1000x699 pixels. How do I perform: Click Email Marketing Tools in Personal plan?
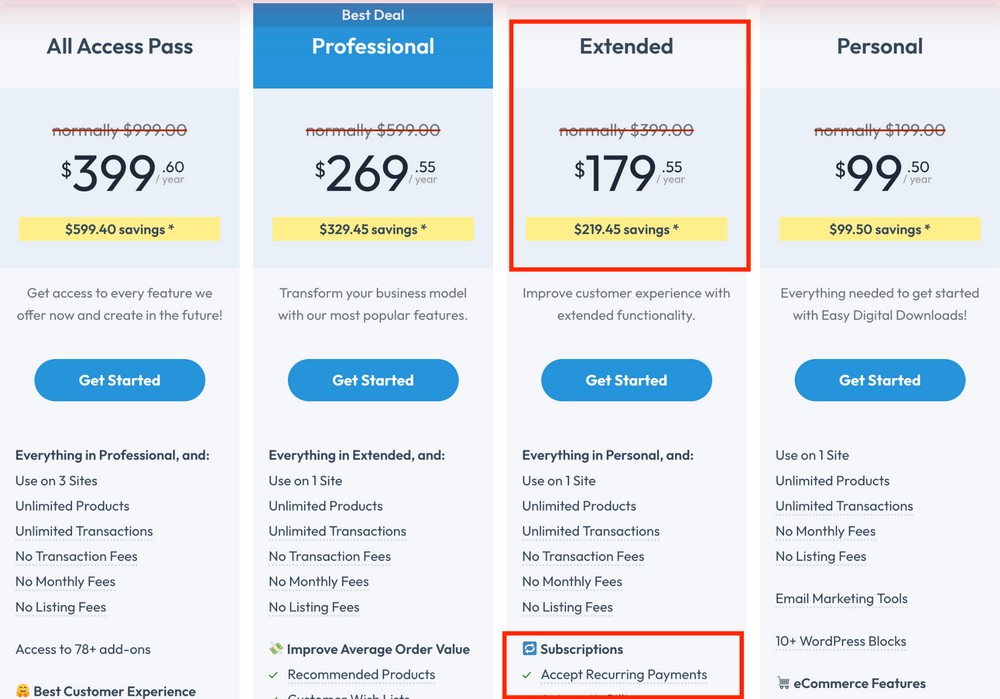[x=841, y=599]
